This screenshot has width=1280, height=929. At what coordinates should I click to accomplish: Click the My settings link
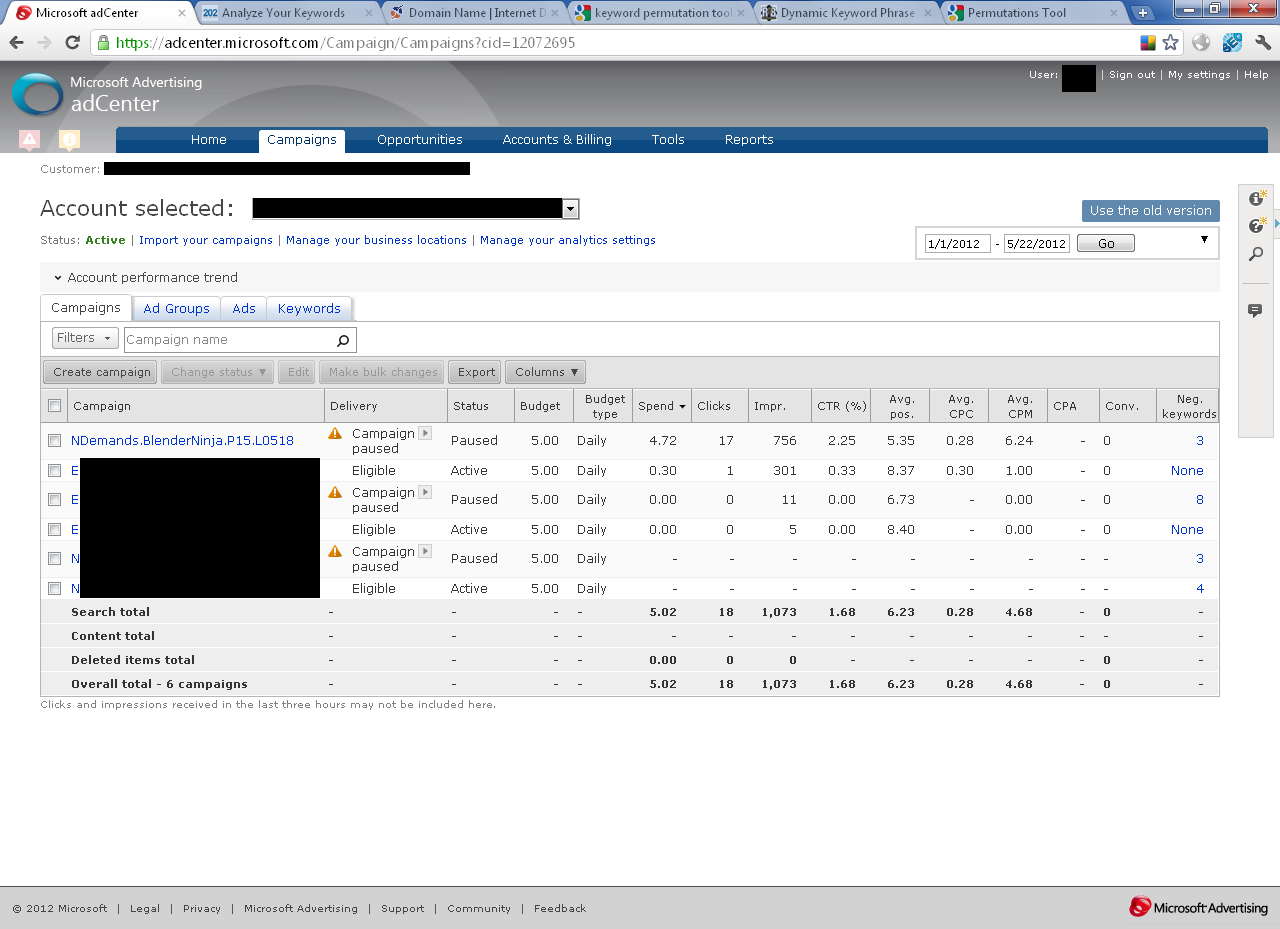pyautogui.click(x=1199, y=75)
